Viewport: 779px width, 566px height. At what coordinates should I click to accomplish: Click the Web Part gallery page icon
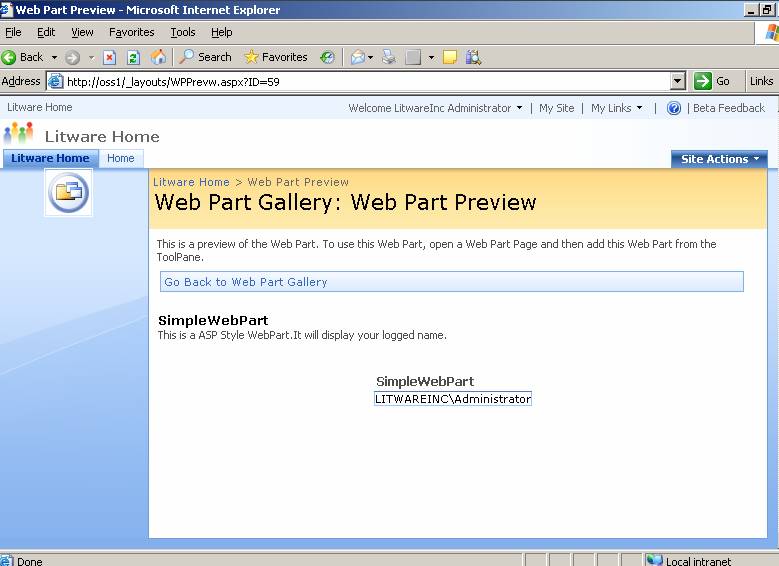[69, 193]
